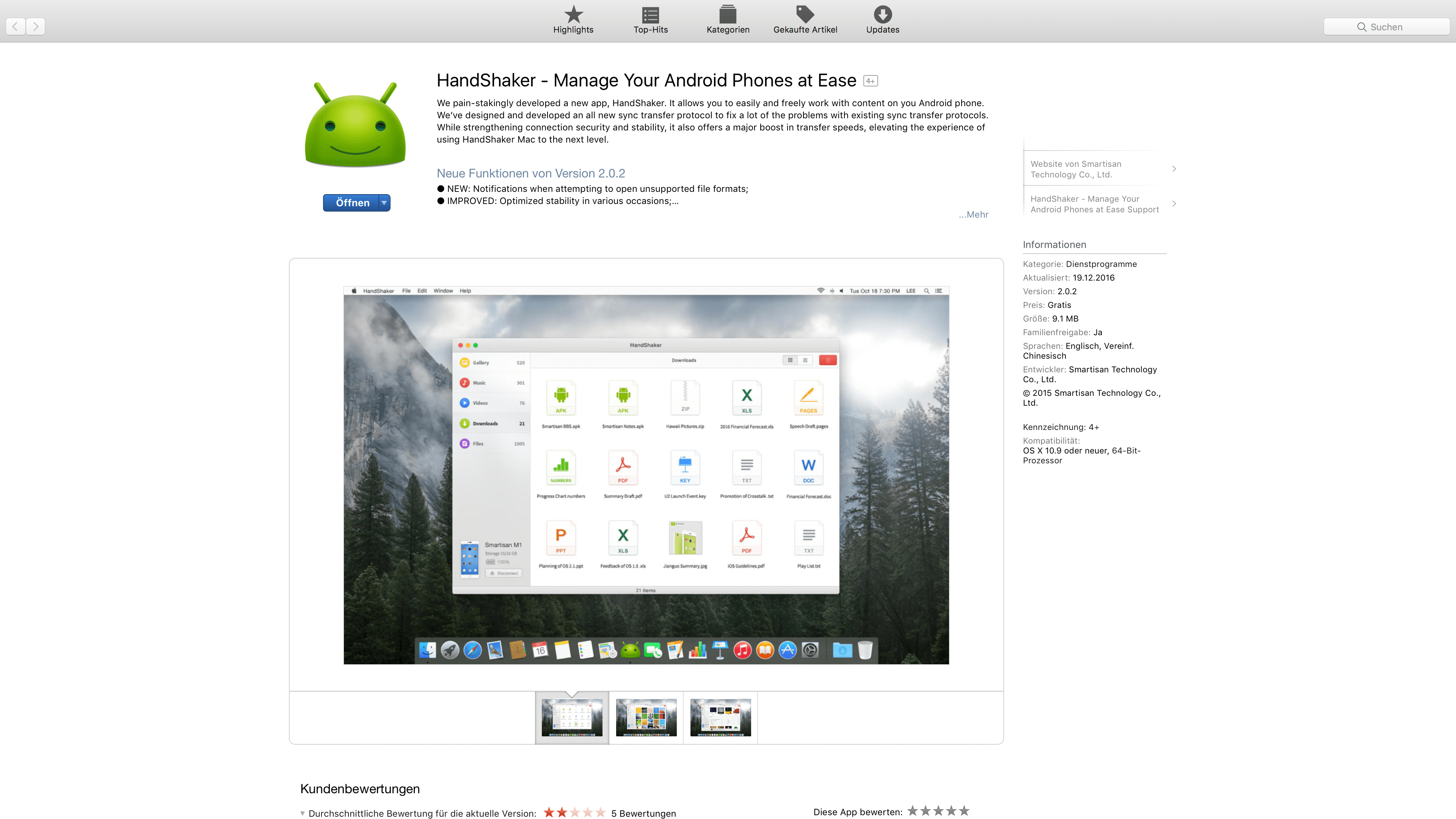The width and height of the screenshot is (1456, 819).
Task: Click chevron next to HandShaker Support
Action: pyautogui.click(x=1174, y=204)
